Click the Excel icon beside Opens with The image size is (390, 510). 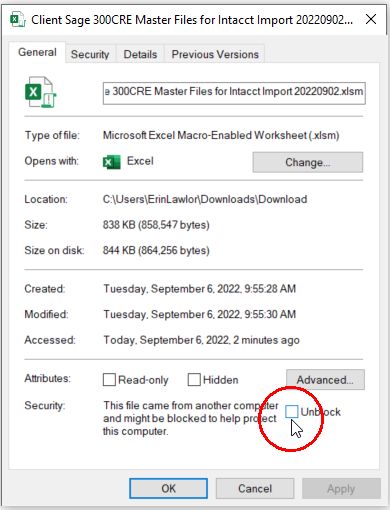click(111, 162)
